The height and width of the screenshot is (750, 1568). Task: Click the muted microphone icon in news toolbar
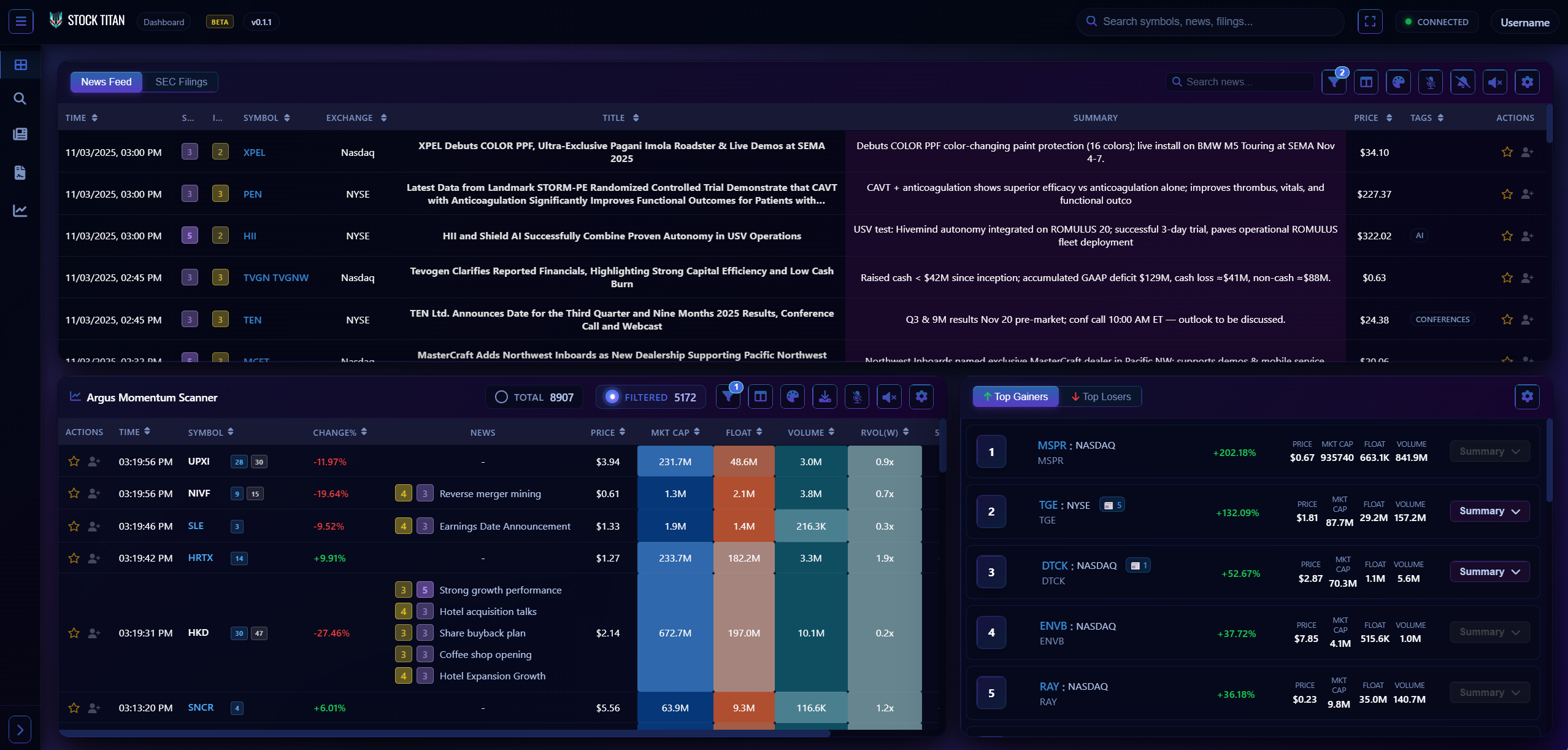coord(1431,82)
